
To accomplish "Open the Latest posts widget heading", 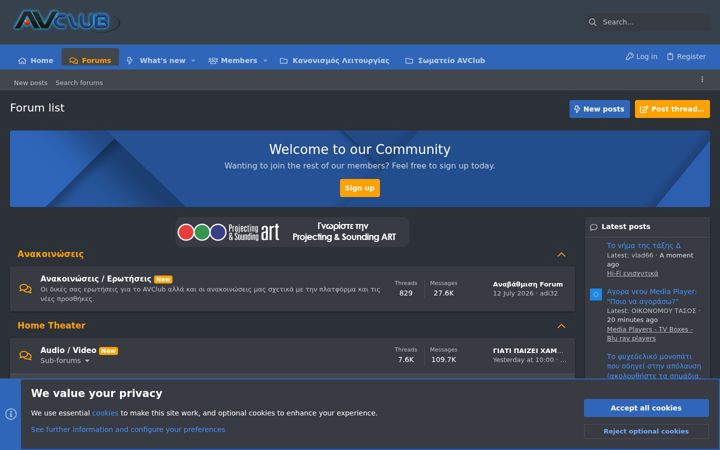I will (x=625, y=226).
